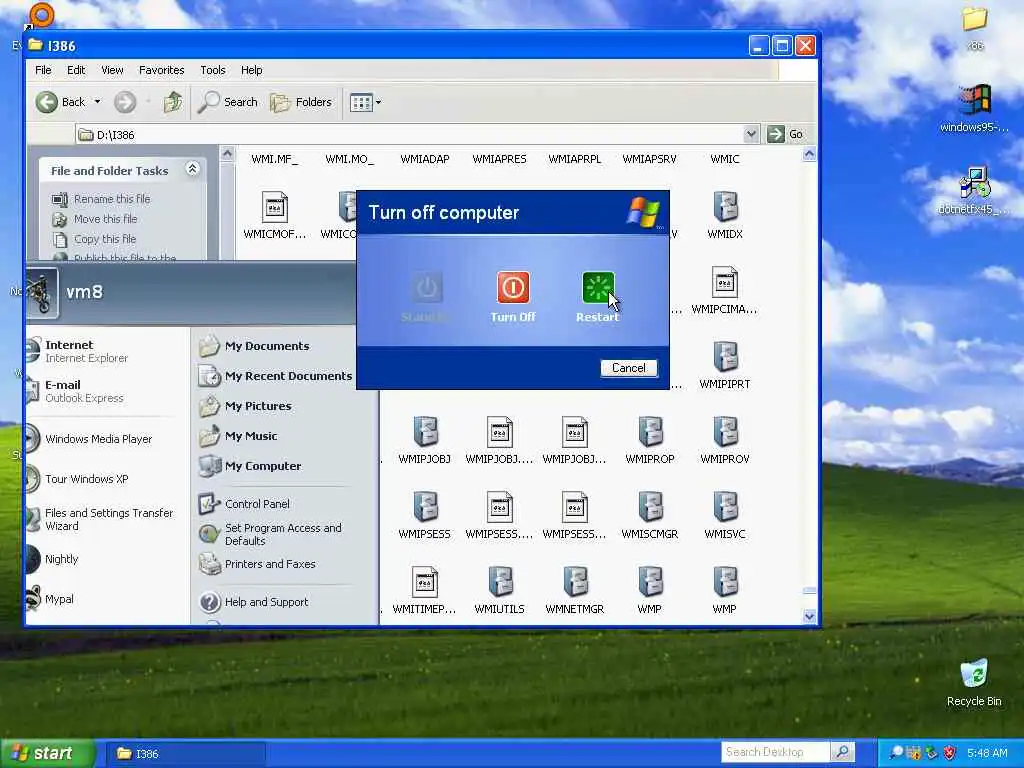Image resolution: width=1024 pixels, height=768 pixels.
Task: Open the Favorites menu
Action: click(x=161, y=70)
